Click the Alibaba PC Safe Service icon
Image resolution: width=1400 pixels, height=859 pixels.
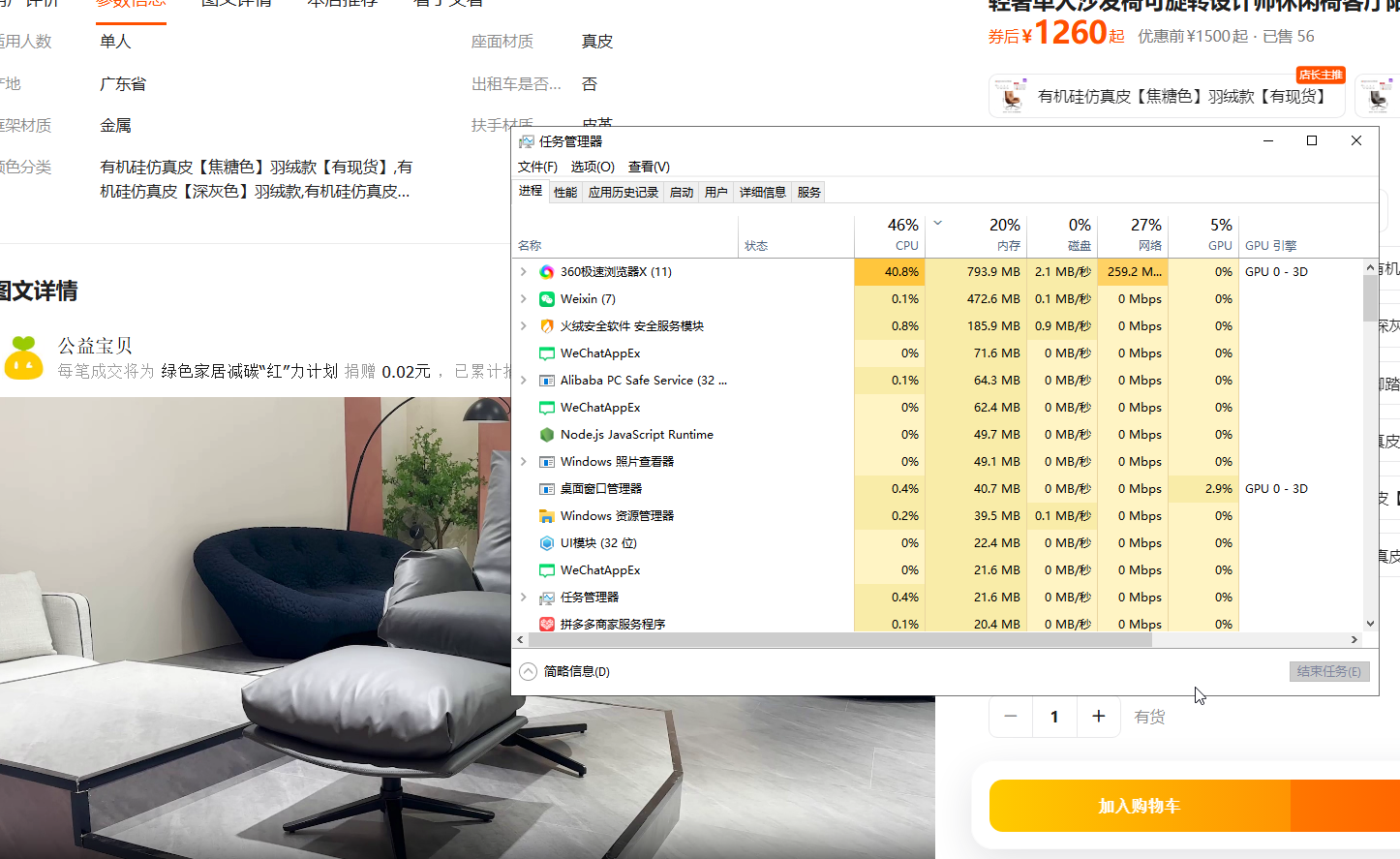[547, 380]
